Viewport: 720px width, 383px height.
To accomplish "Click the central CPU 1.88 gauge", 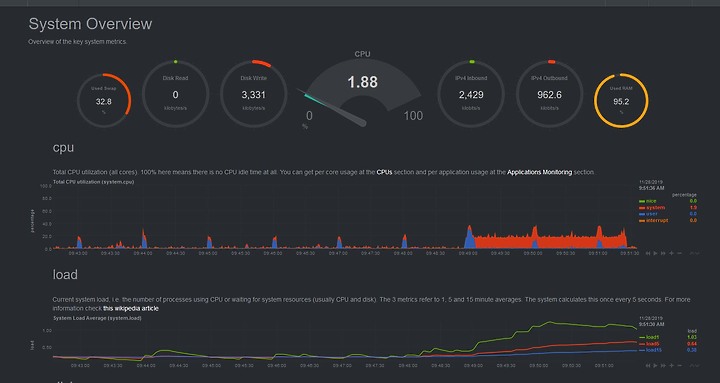I will [362, 89].
